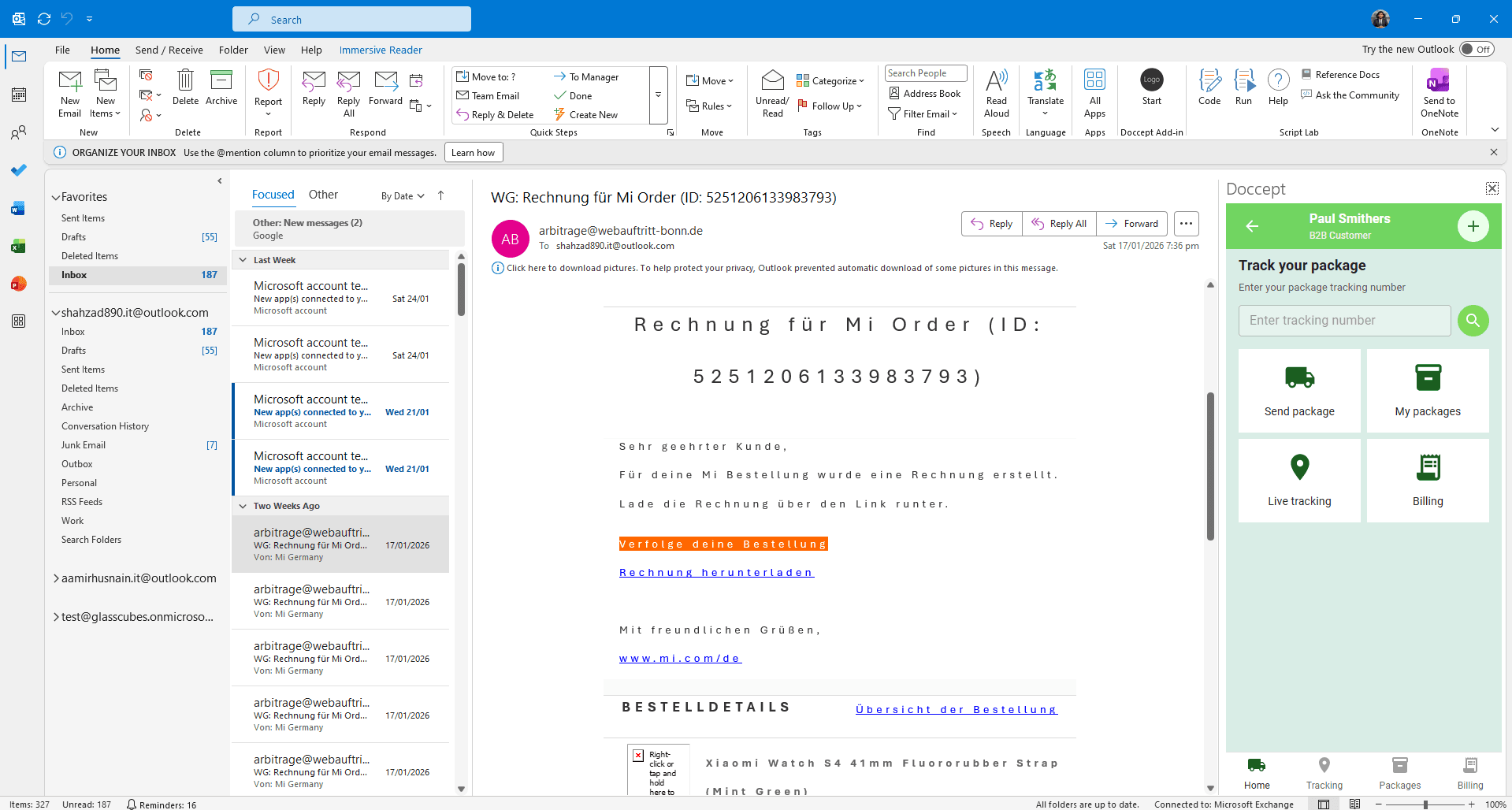
Task: Open People view in navigation bar
Action: pyautogui.click(x=19, y=132)
